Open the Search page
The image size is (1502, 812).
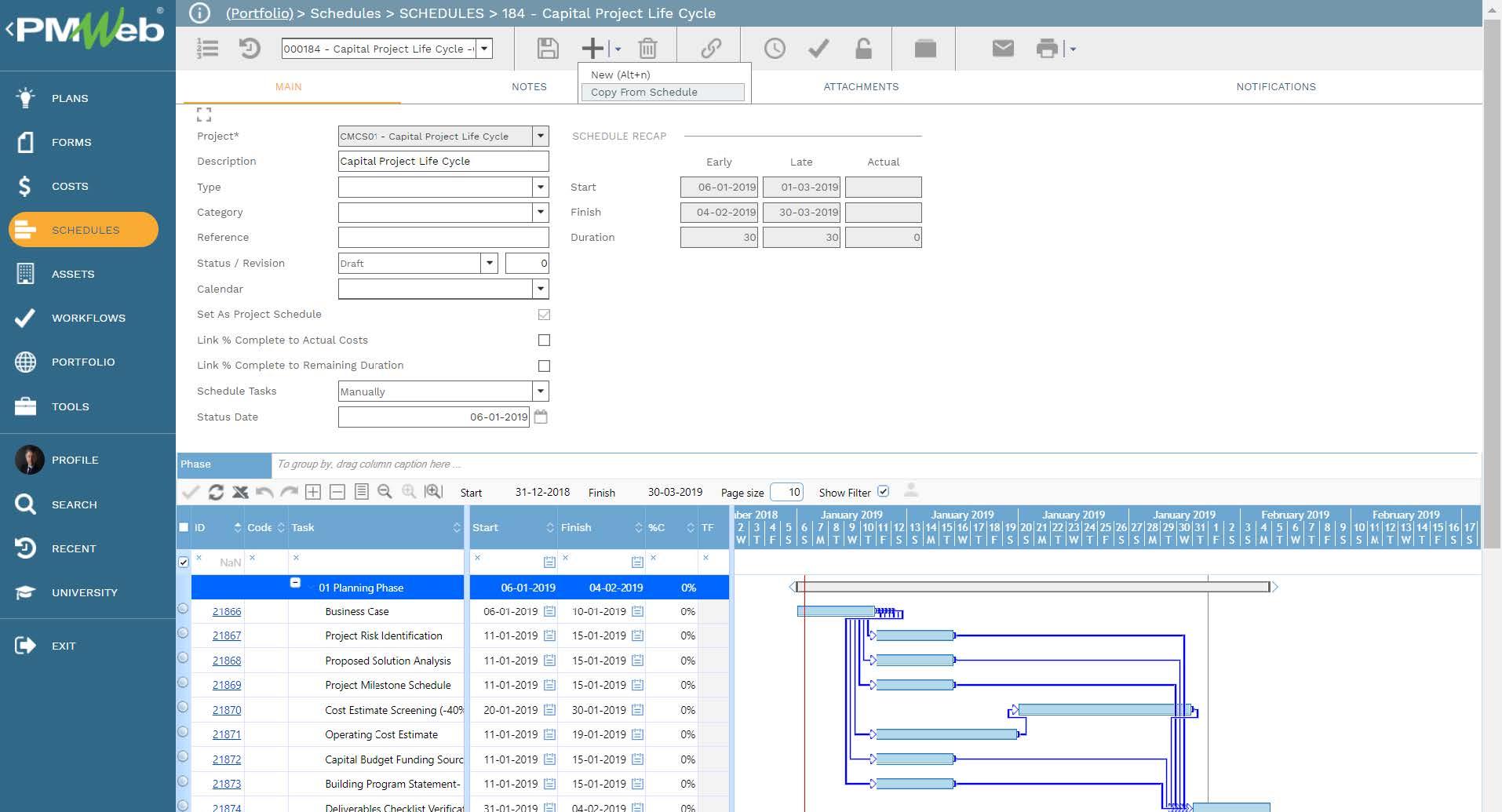74,504
